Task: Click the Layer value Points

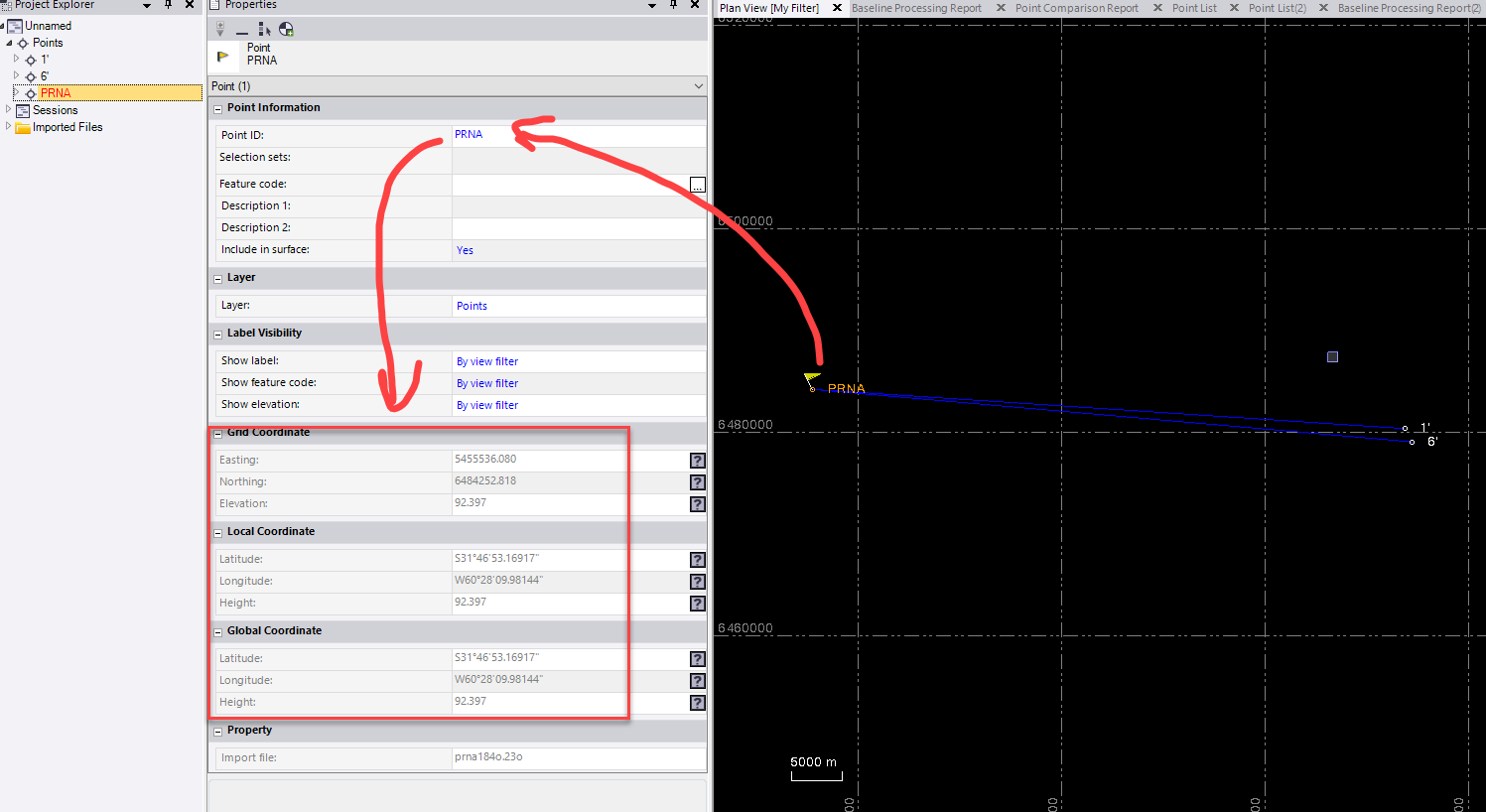Action: pos(473,306)
